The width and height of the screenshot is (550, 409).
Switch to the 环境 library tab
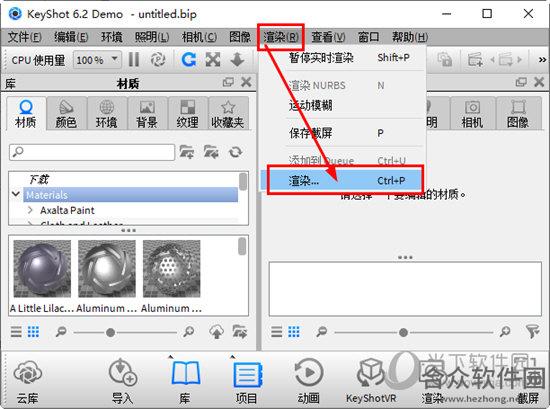pyautogui.click(x=107, y=114)
